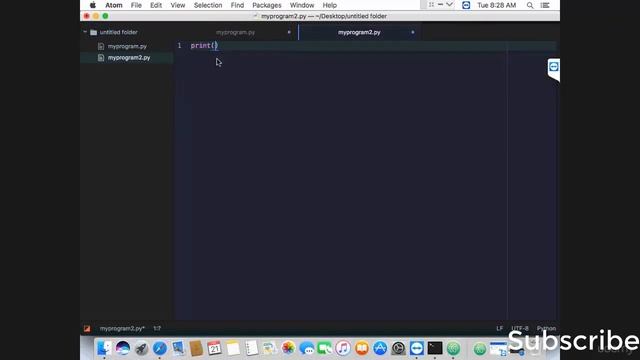This screenshot has height=360, width=640.
Task: Click the document proxy icon in title bar
Action: pos(256,16)
